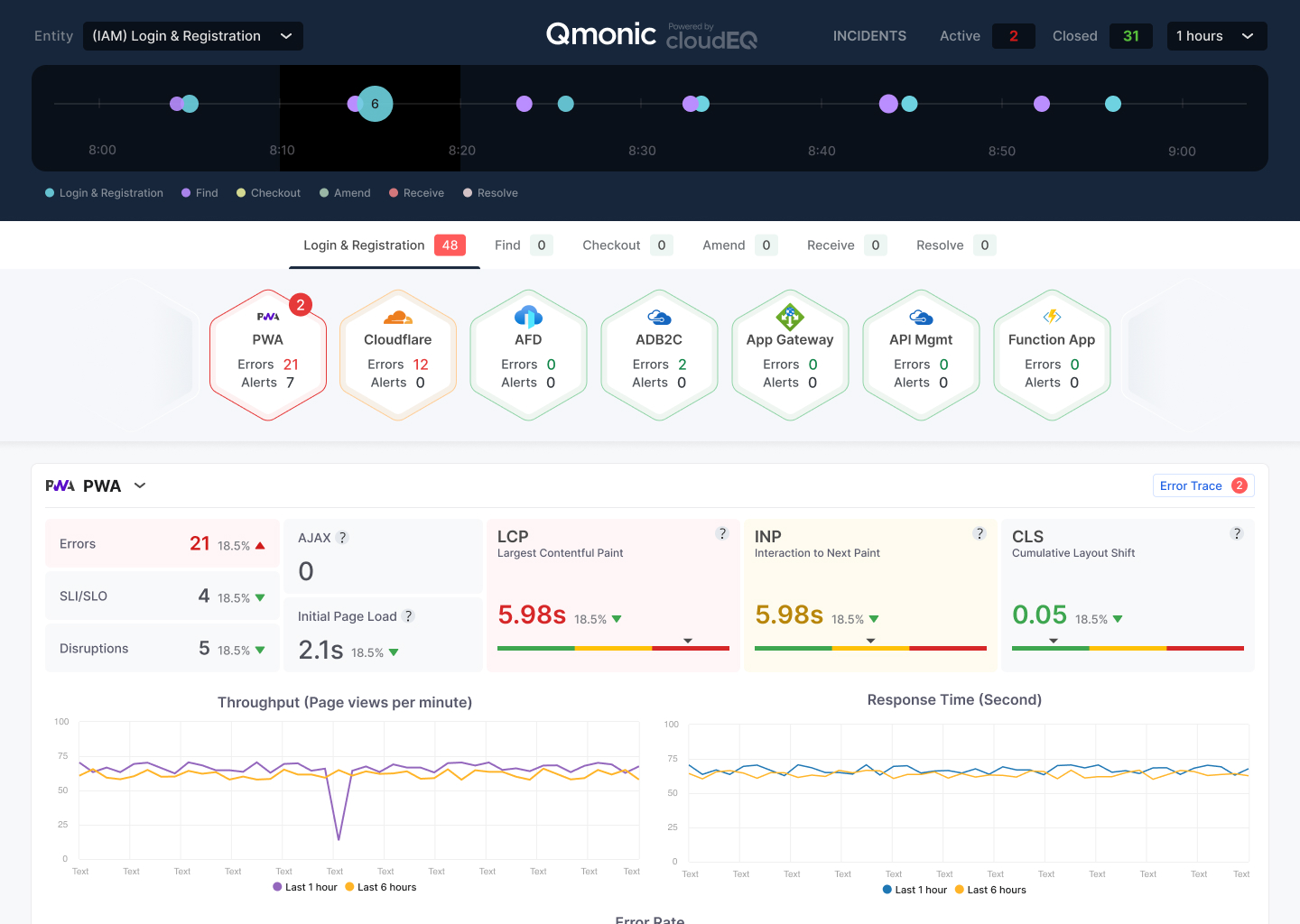Open the CLS help question icon

pos(1237,533)
